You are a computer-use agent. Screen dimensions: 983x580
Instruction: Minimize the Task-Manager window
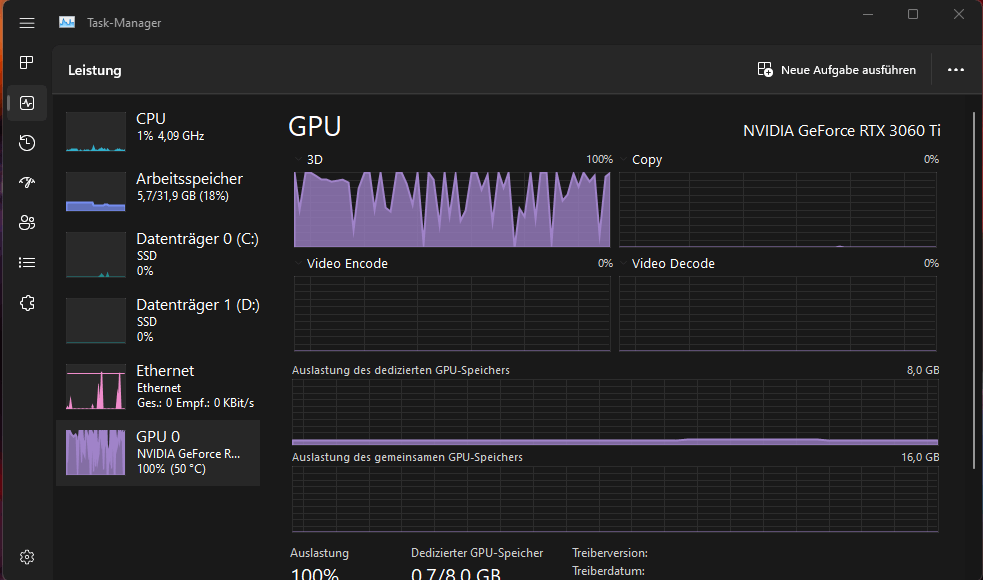pyautogui.click(x=868, y=14)
